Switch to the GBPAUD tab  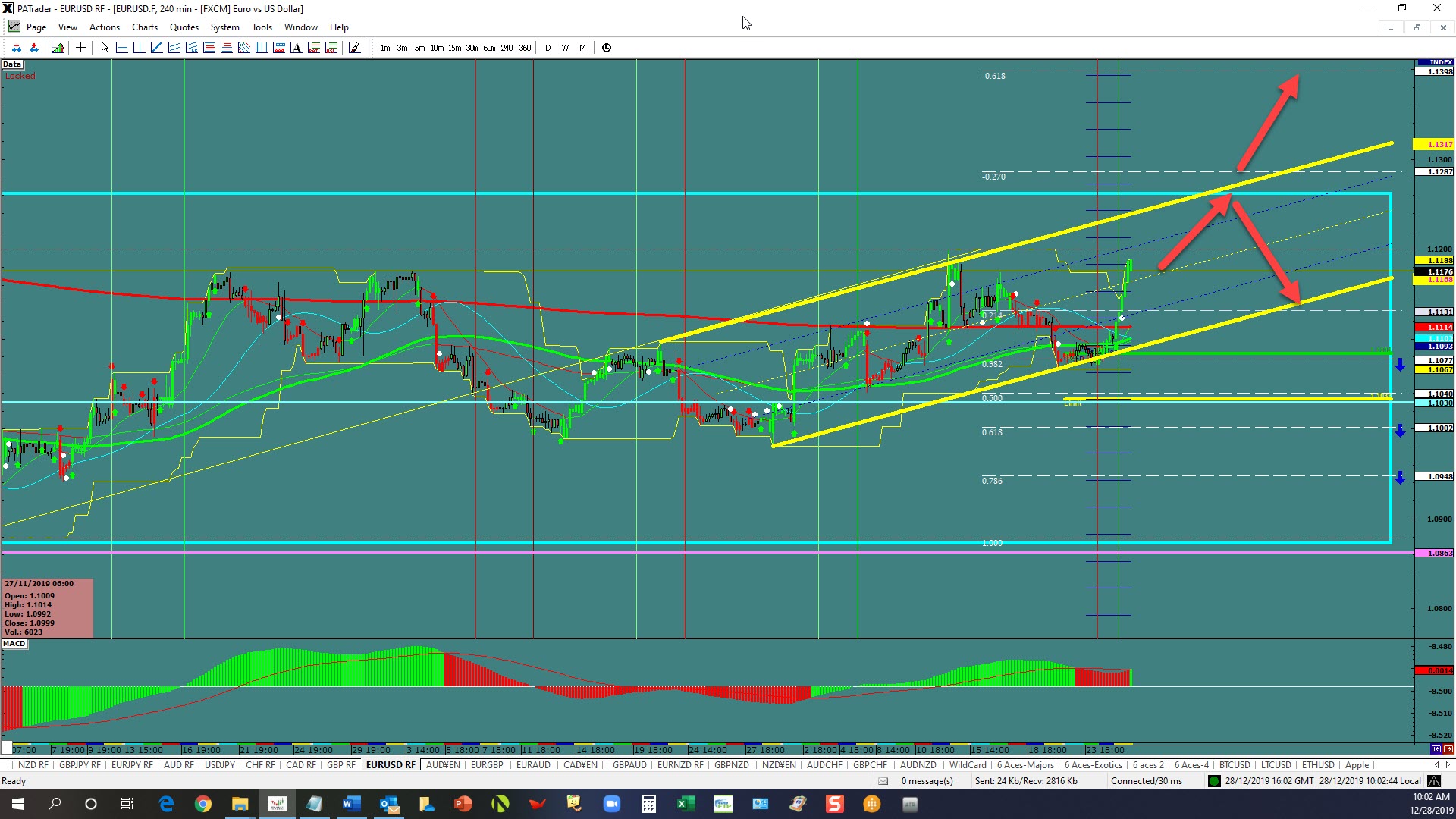629,765
